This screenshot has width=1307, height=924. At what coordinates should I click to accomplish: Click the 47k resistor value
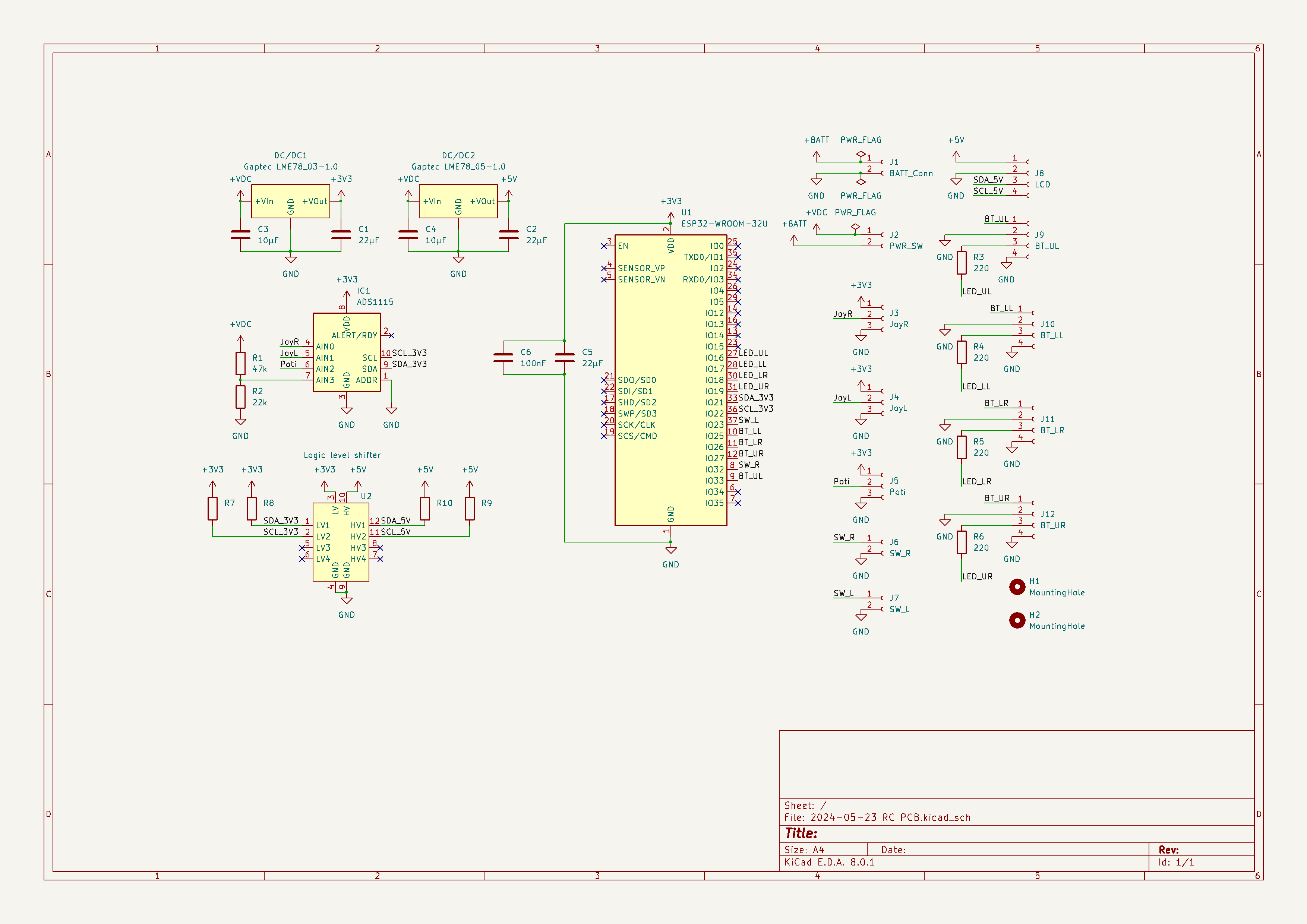(x=260, y=369)
